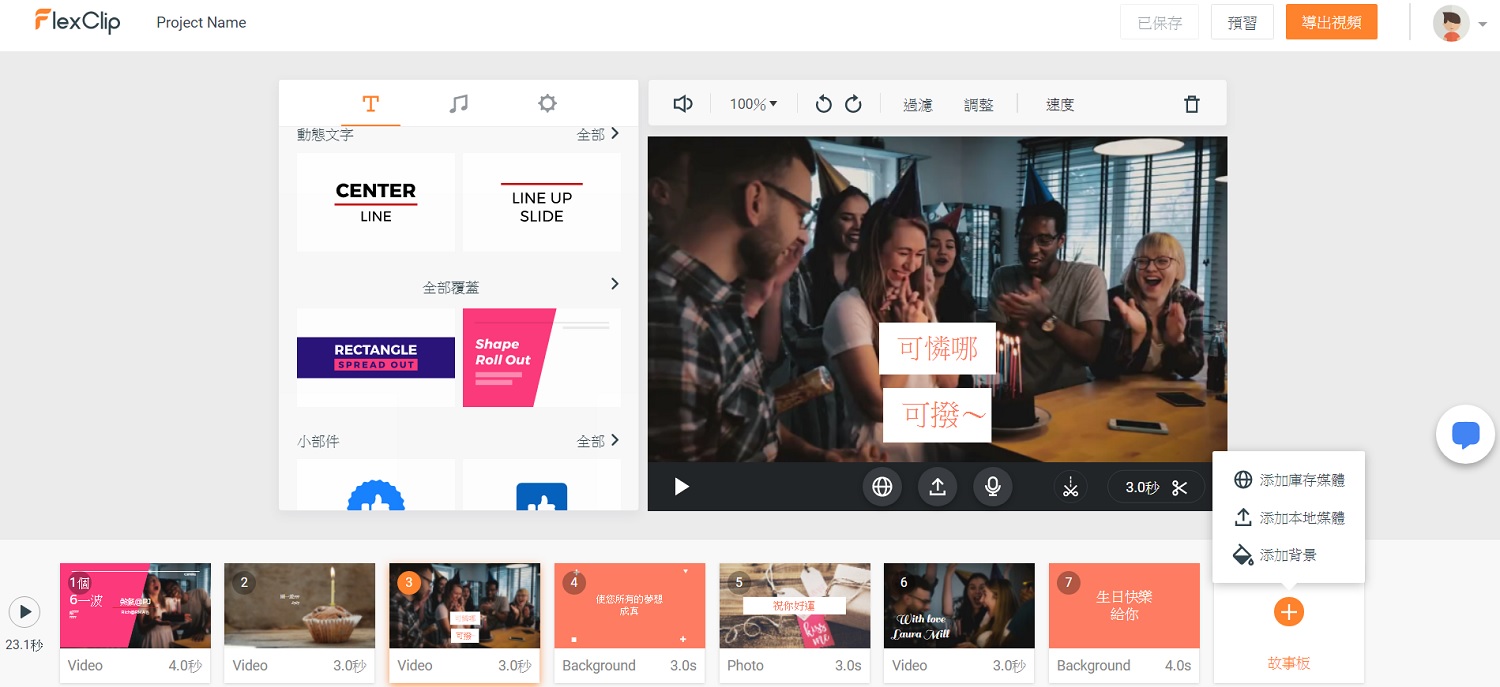Select storyboard clip 6 thumbnail
The height and width of the screenshot is (687, 1500).
coord(959,605)
